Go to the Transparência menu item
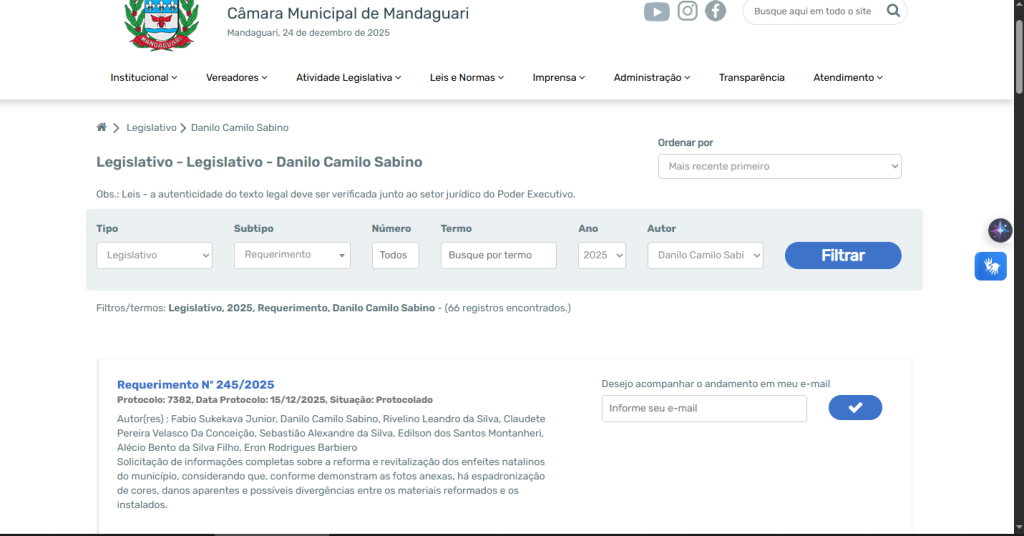This screenshot has height=536, width=1024. tap(751, 78)
